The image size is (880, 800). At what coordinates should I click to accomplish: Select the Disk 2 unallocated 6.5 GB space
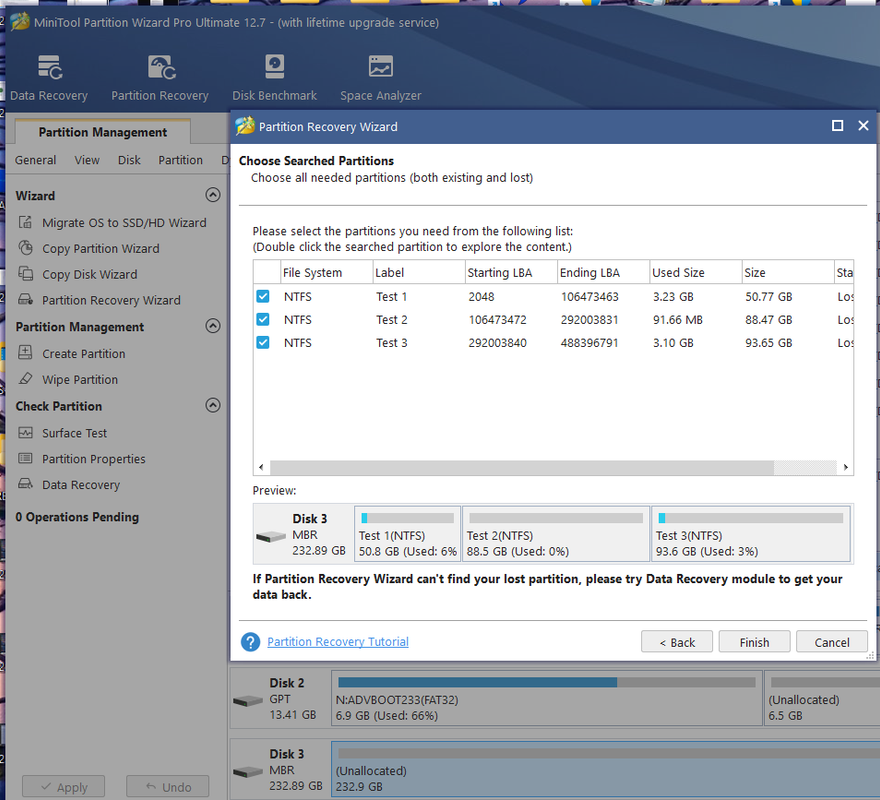click(x=822, y=698)
